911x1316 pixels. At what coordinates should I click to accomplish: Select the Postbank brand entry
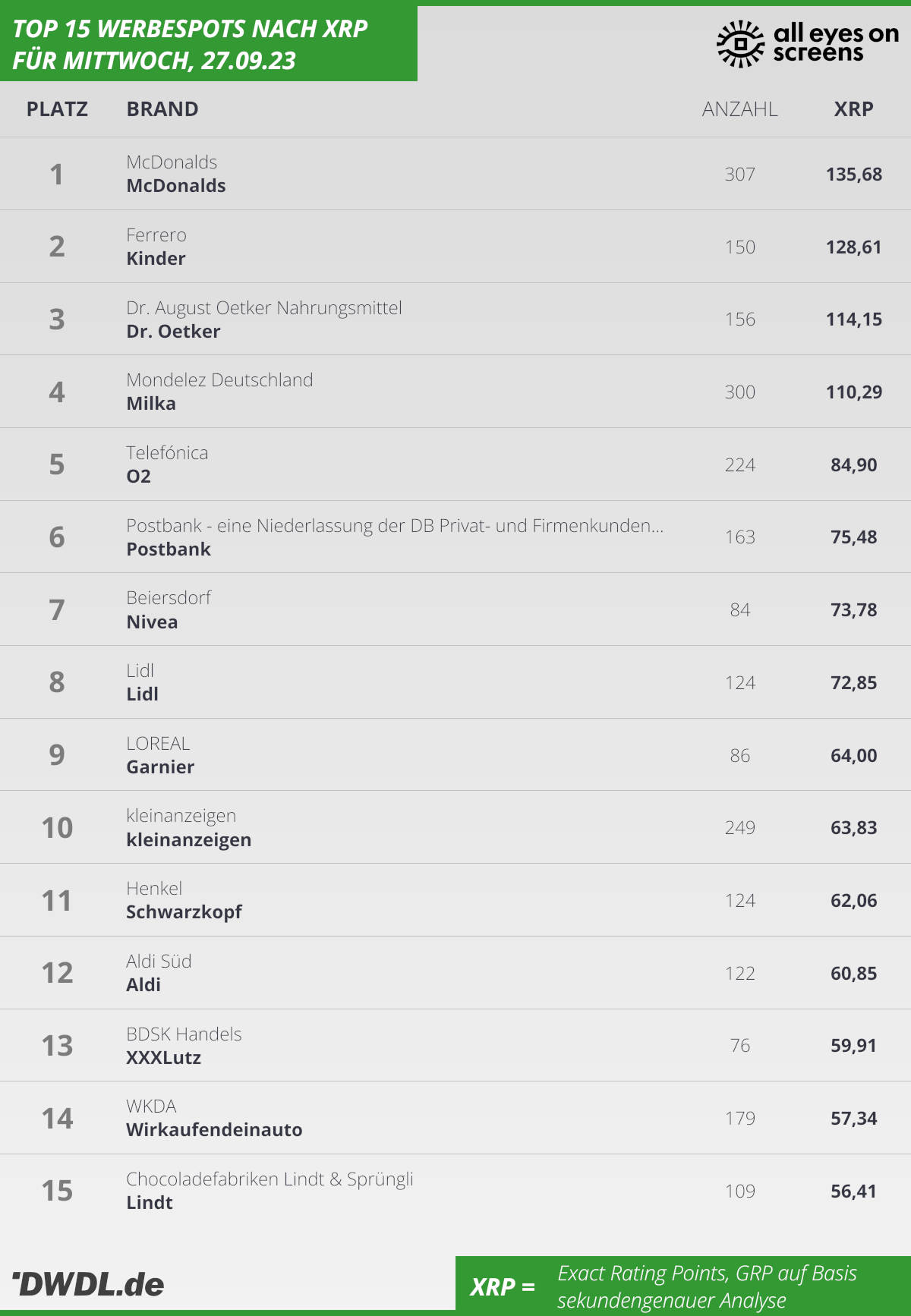pyautogui.click(x=169, y=549)
